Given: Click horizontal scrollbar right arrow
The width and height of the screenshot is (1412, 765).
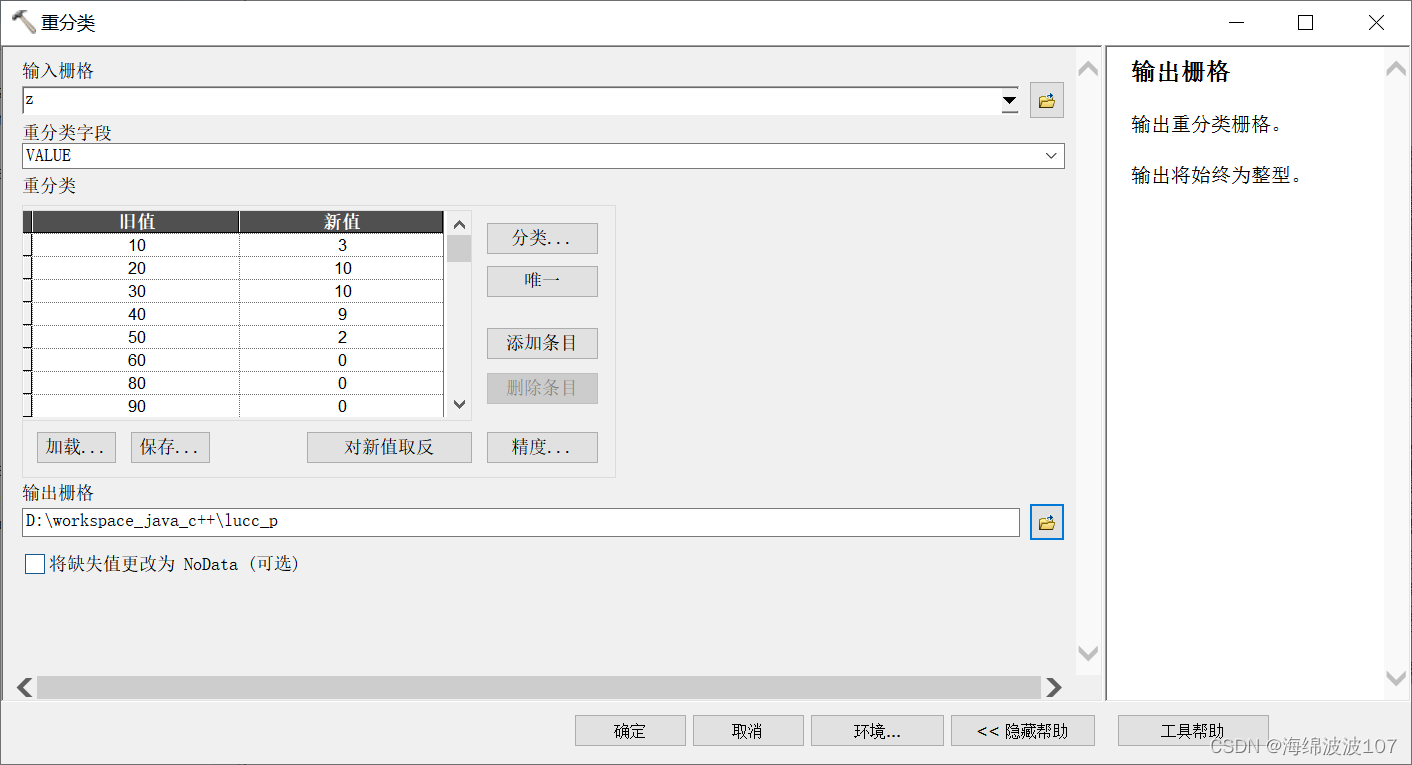Looking at the screenshot, I should pos(1053,687).
